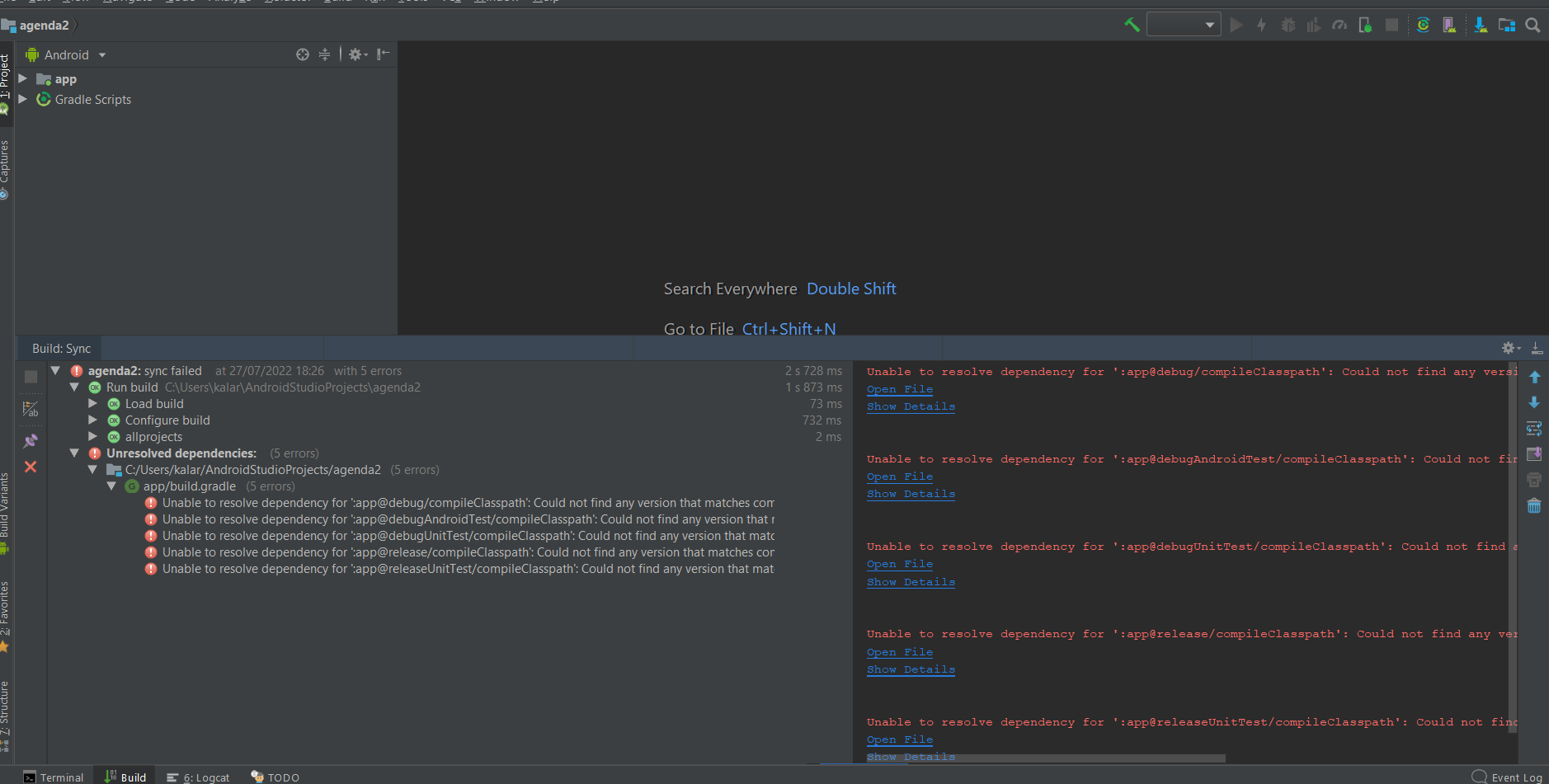Screen dimensions: 1549x784
Task: Click Open File under app@debugAndroidTest error
Action: click(x=900, y=477)
